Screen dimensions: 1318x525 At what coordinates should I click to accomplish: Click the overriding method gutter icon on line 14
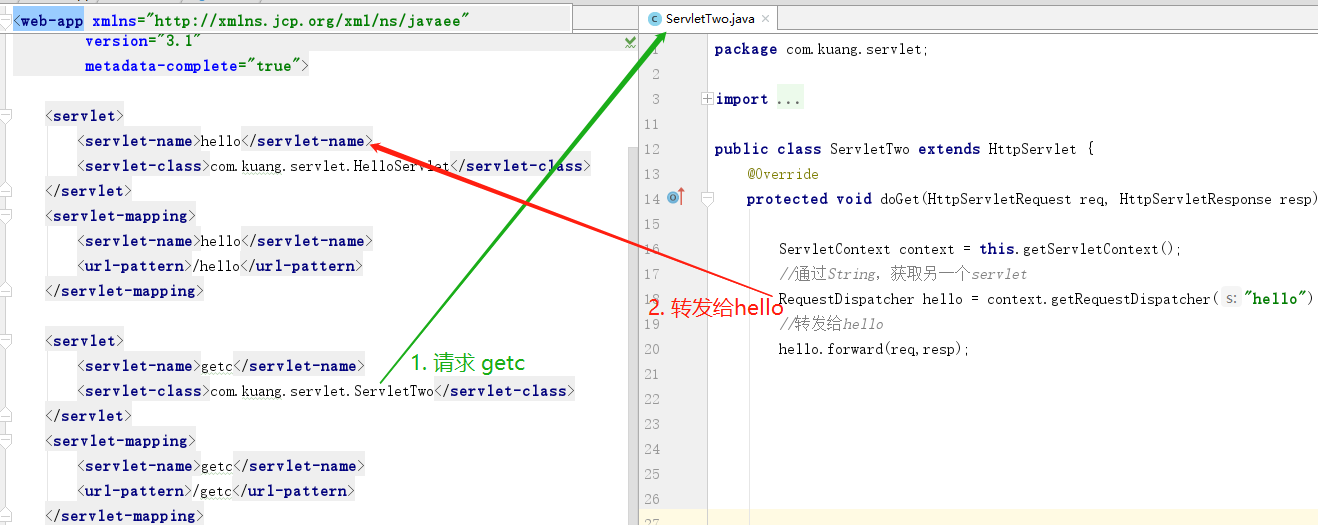(x=676, y=197)
